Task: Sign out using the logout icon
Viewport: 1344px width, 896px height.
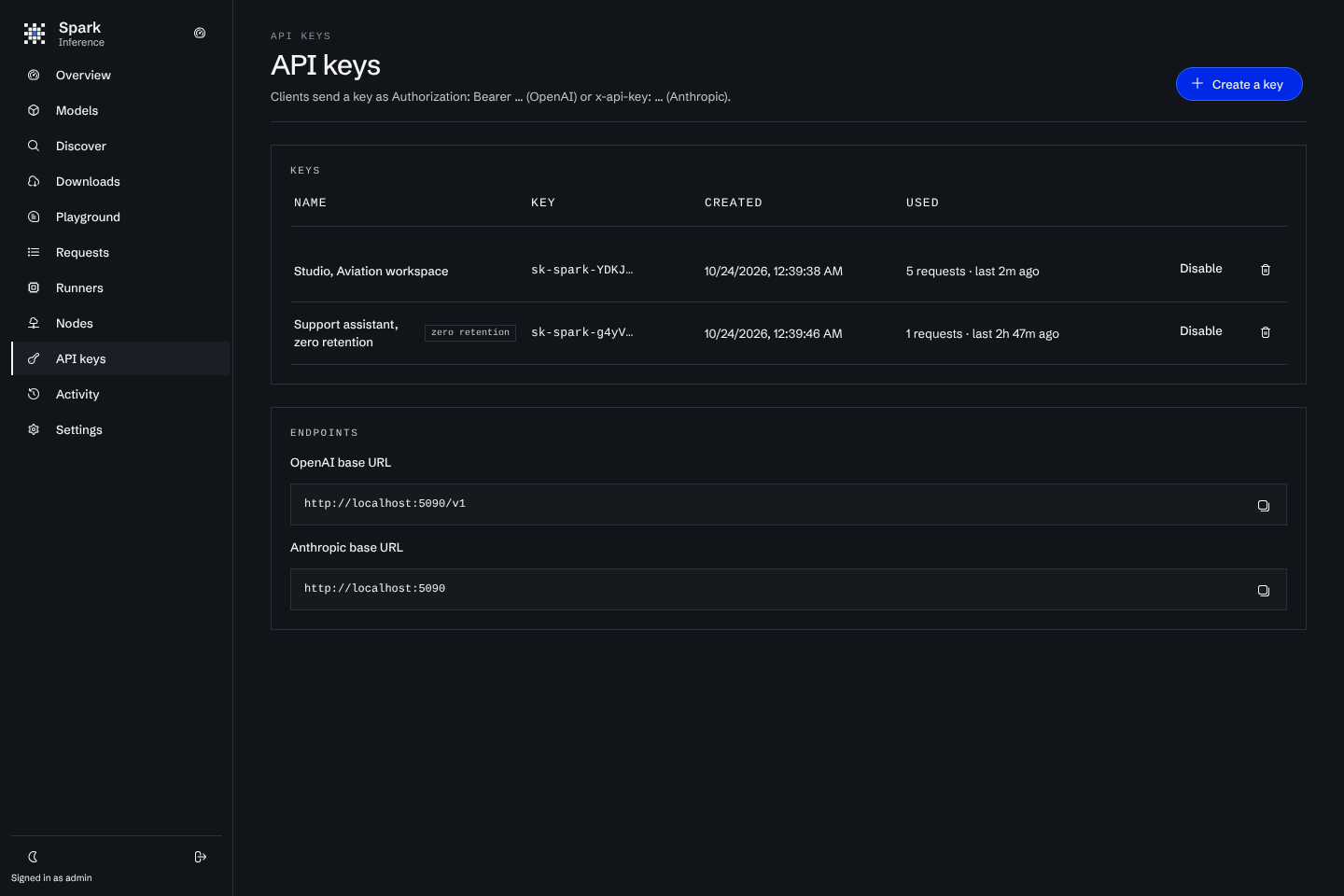Action: (x=200, y=857)
